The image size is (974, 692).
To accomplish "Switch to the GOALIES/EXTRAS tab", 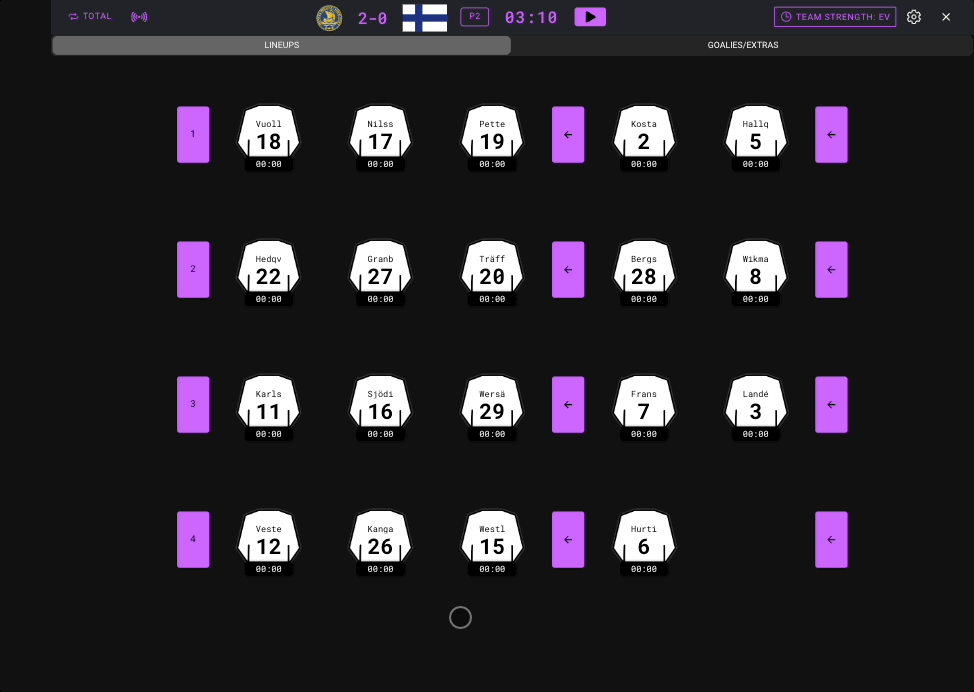I will [742, 44].
